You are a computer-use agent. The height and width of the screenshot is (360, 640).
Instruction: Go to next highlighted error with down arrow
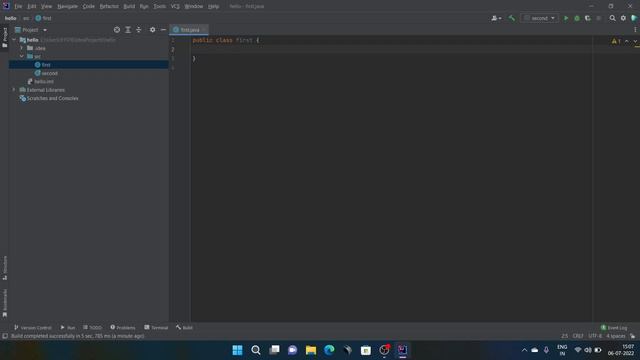635,41
